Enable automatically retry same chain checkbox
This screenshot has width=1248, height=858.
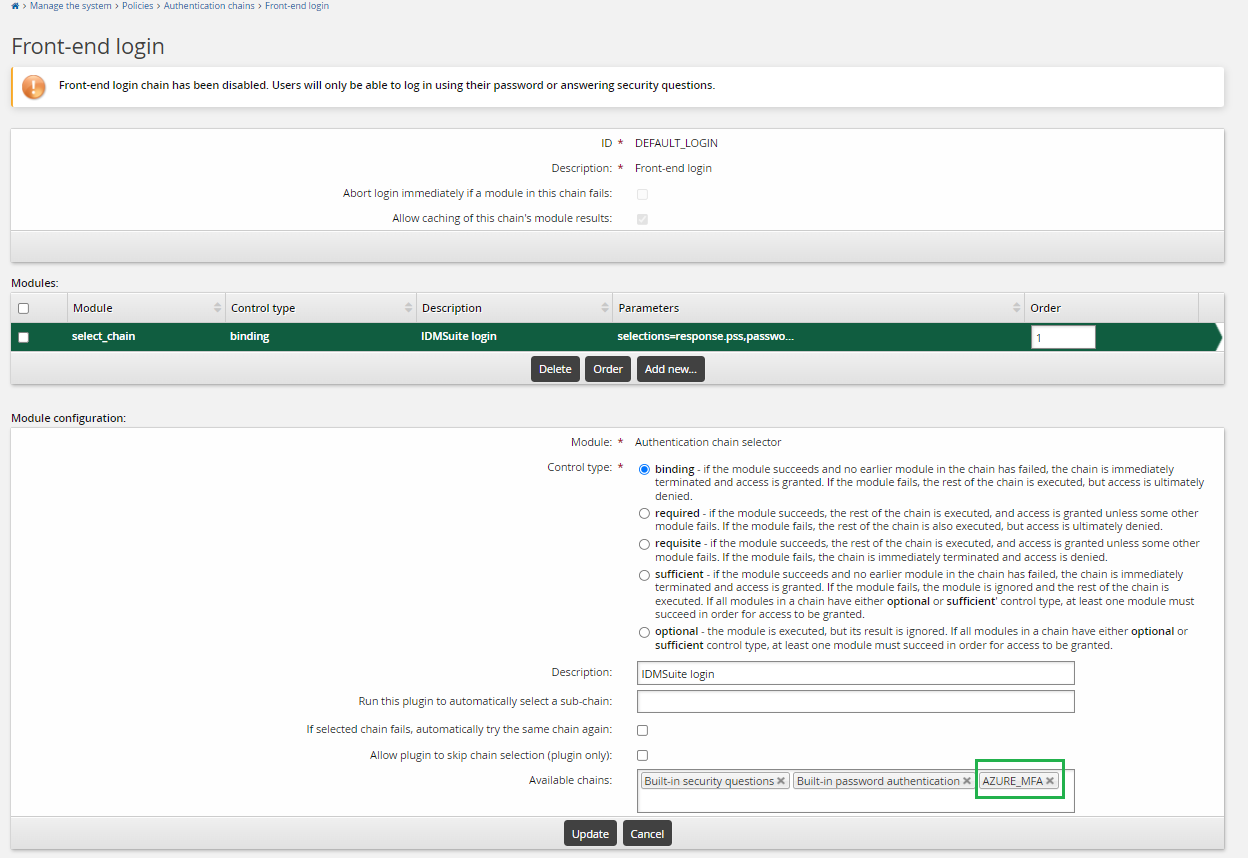(x=642, y=730)
